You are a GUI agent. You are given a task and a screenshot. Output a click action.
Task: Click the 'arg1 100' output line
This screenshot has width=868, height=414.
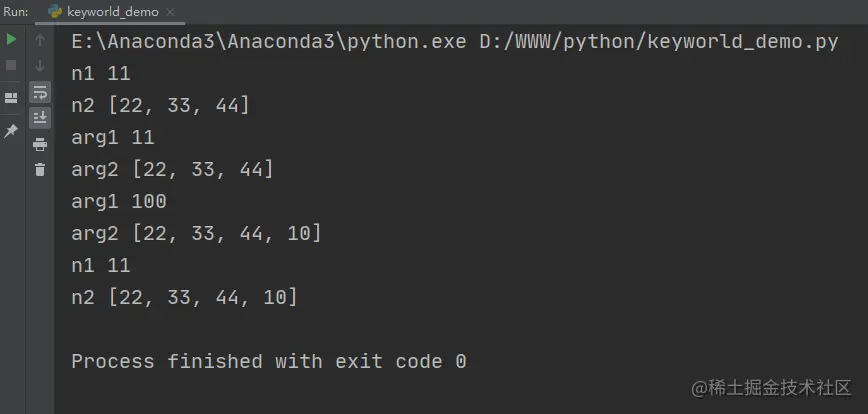(119, 201)
